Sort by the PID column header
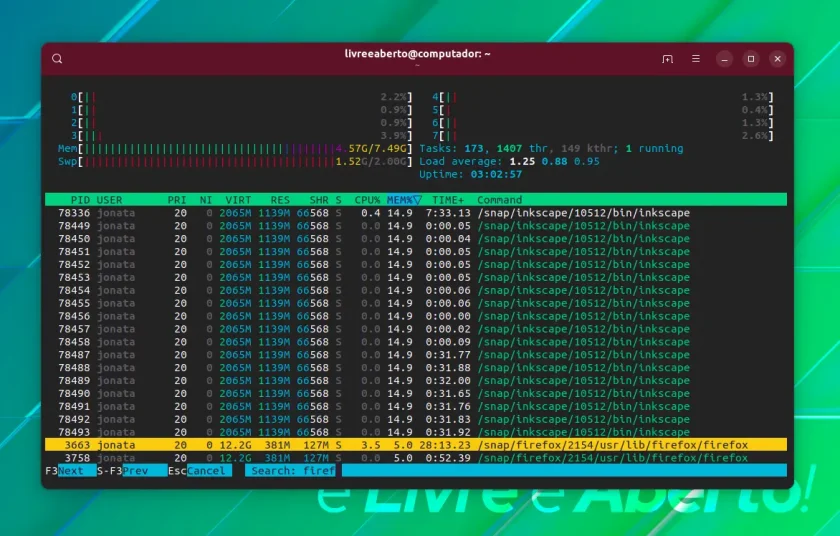The image size is (840, 536). tap(80, 200)
